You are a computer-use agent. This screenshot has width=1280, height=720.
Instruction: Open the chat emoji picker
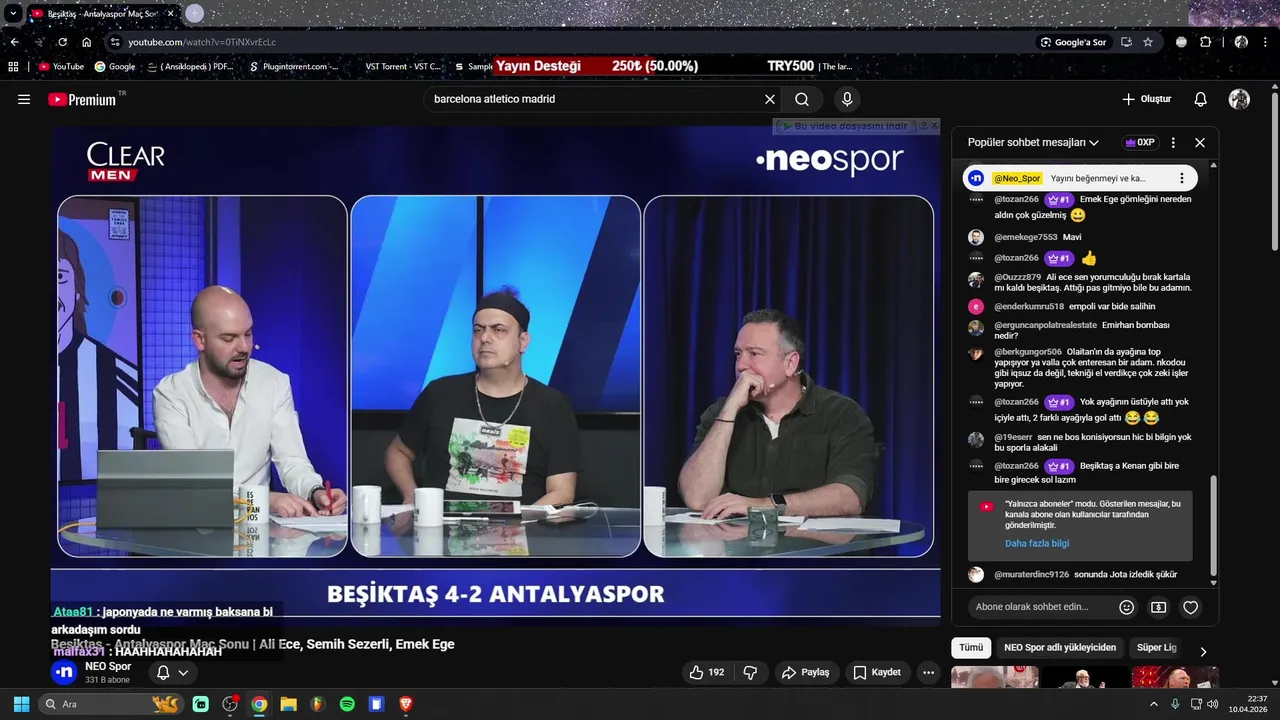point(1127,607)
